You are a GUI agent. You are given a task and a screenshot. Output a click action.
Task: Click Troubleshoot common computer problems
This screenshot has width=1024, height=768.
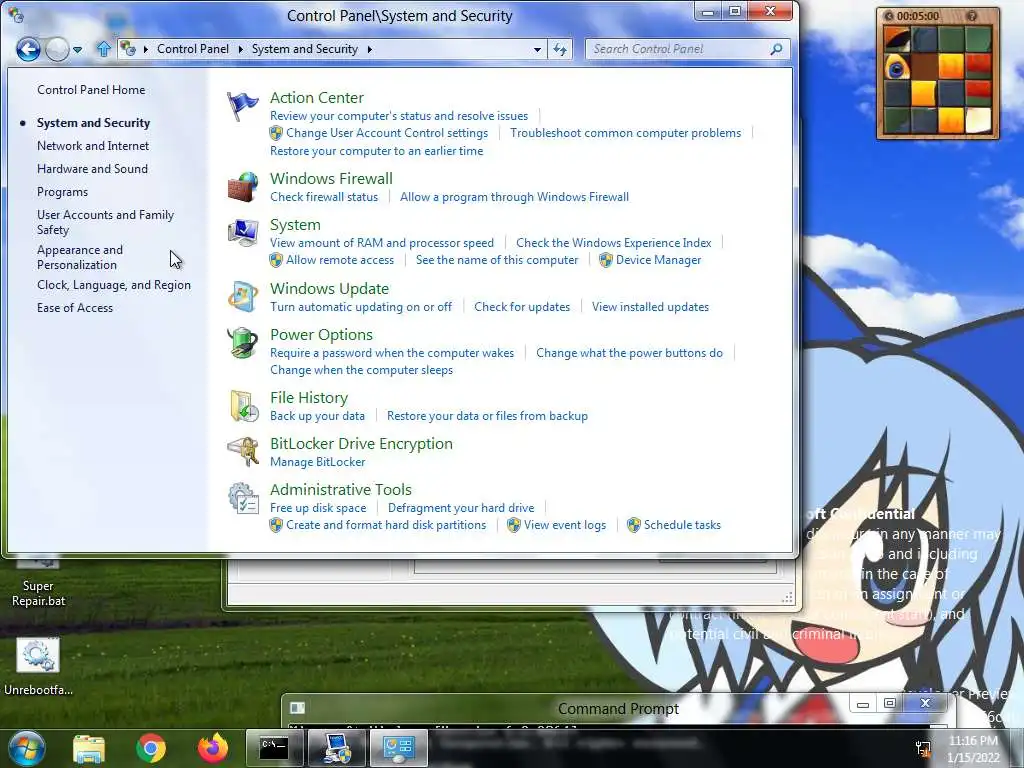pyautogui.click(x=626, y=133)
